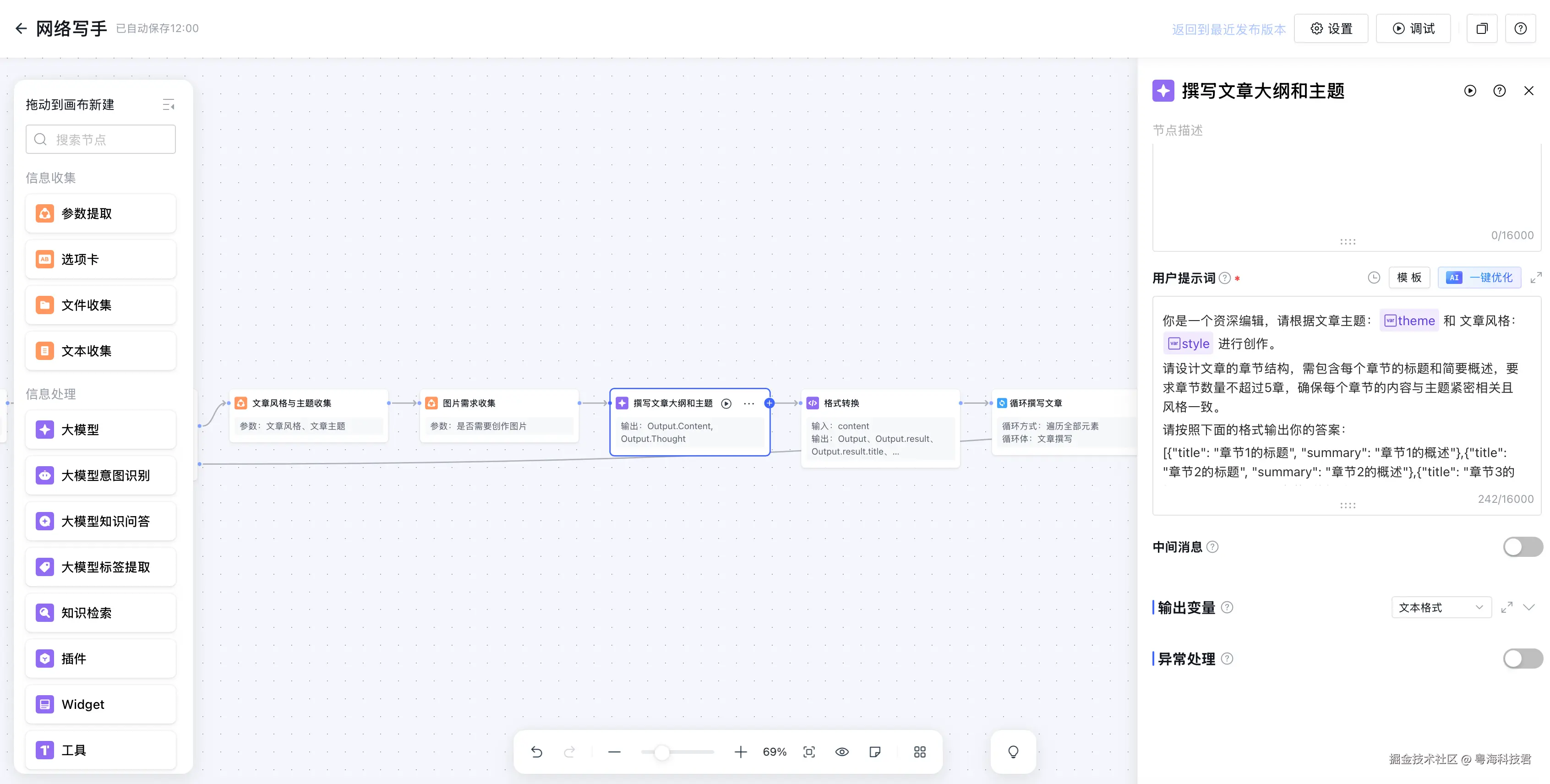Run the 撰写文章大纲和主题 node from panel header
Screen dimensions: 1550x784
click(x=1470, y=91)
